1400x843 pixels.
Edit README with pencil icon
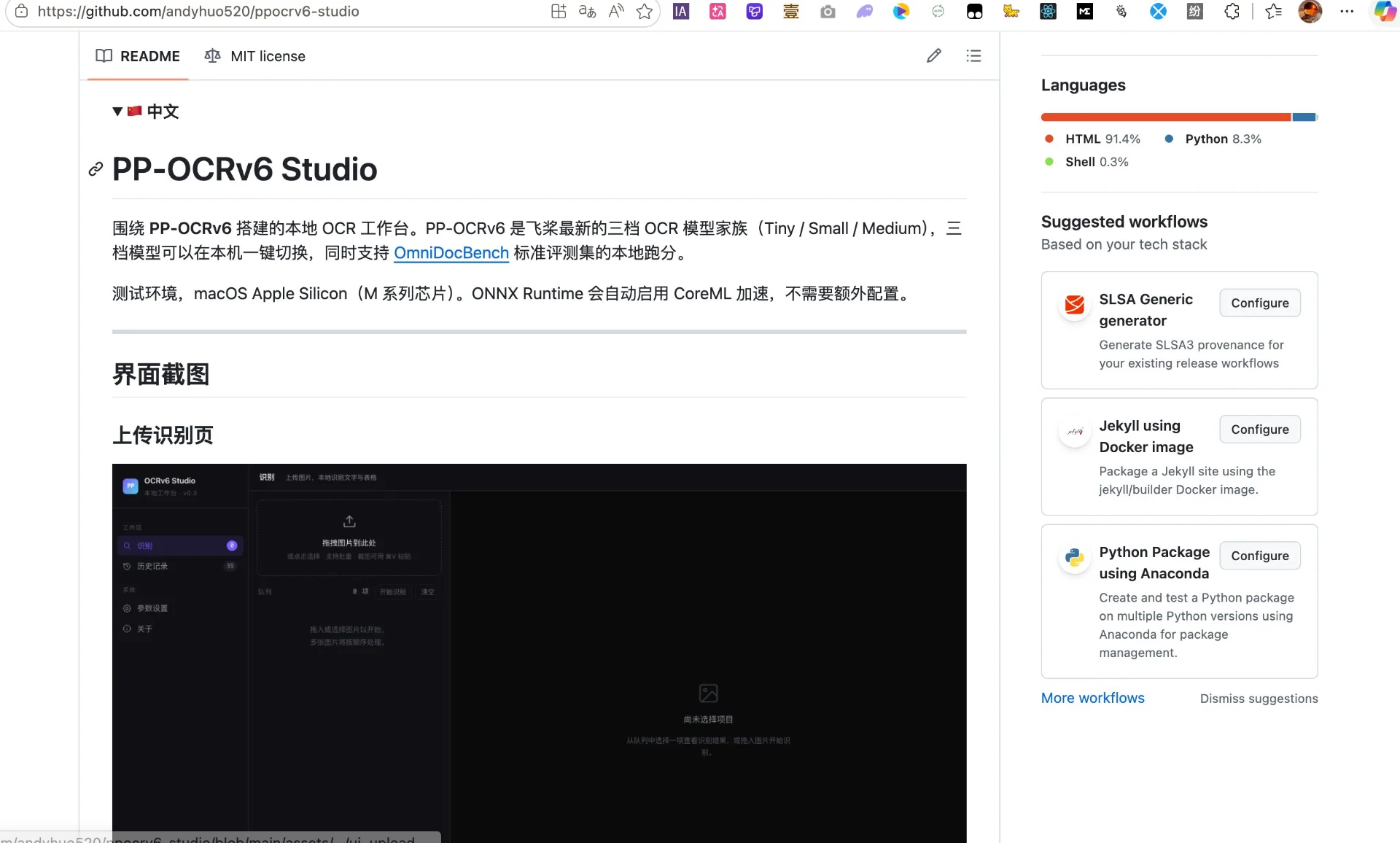click(934, 55)
